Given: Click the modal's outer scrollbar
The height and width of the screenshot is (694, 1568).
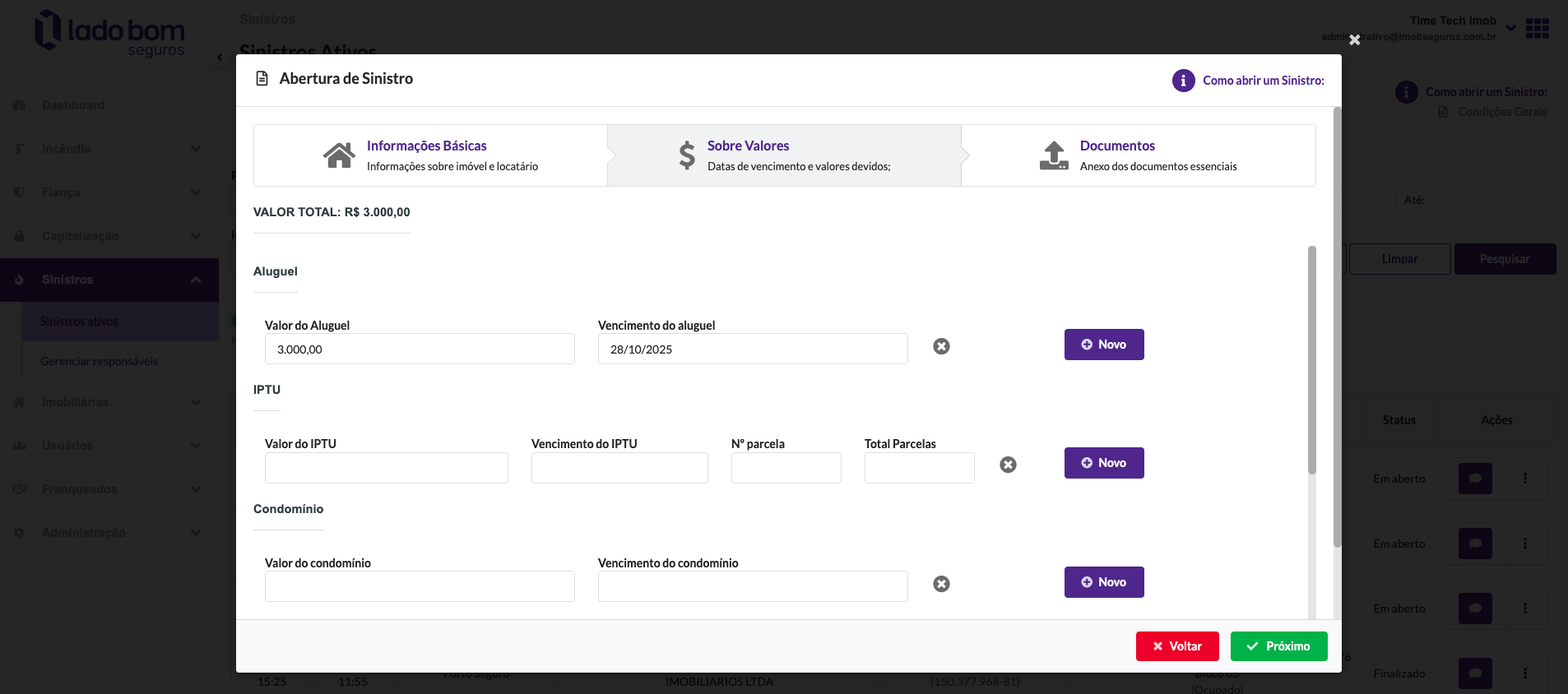Looking at the screenshot, I should (x=1338, y=326).
